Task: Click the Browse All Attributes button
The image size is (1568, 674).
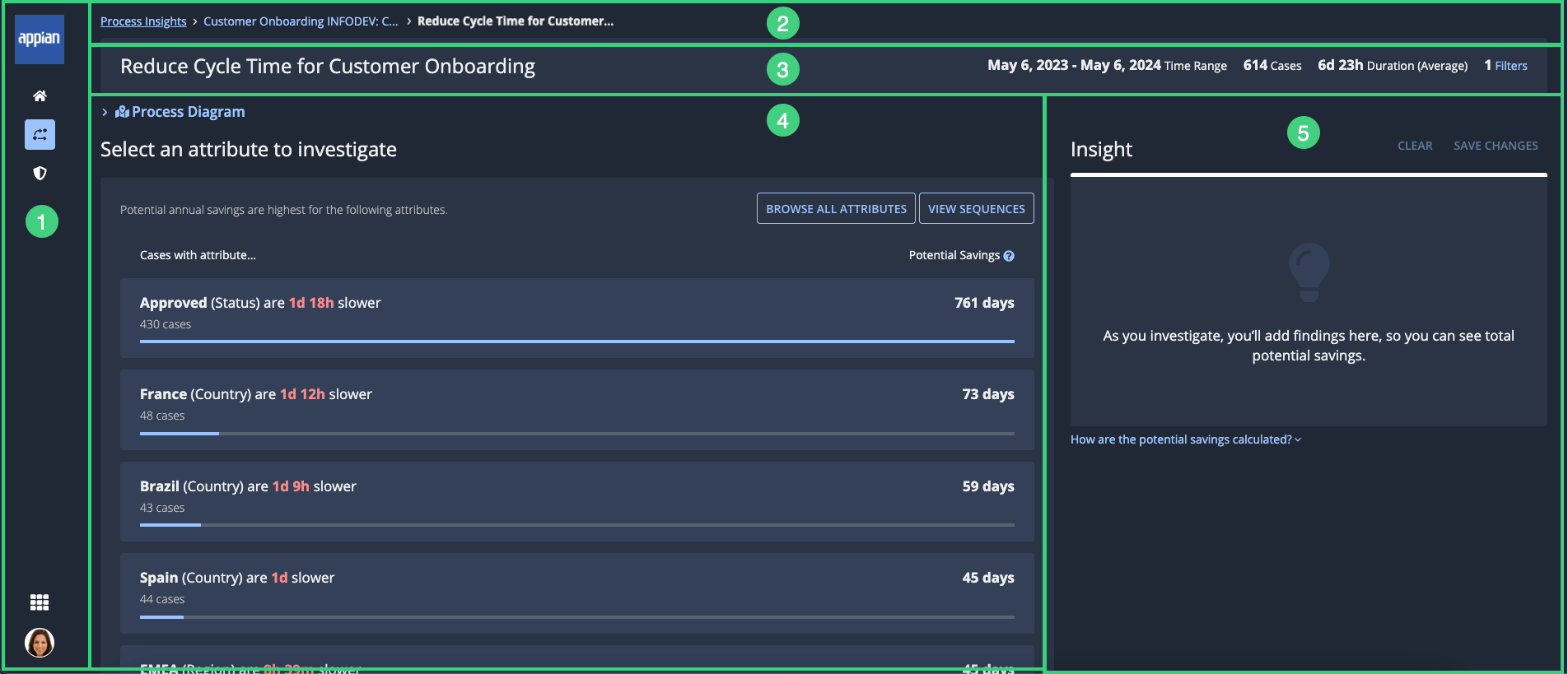Action: (x=836, y=209)
